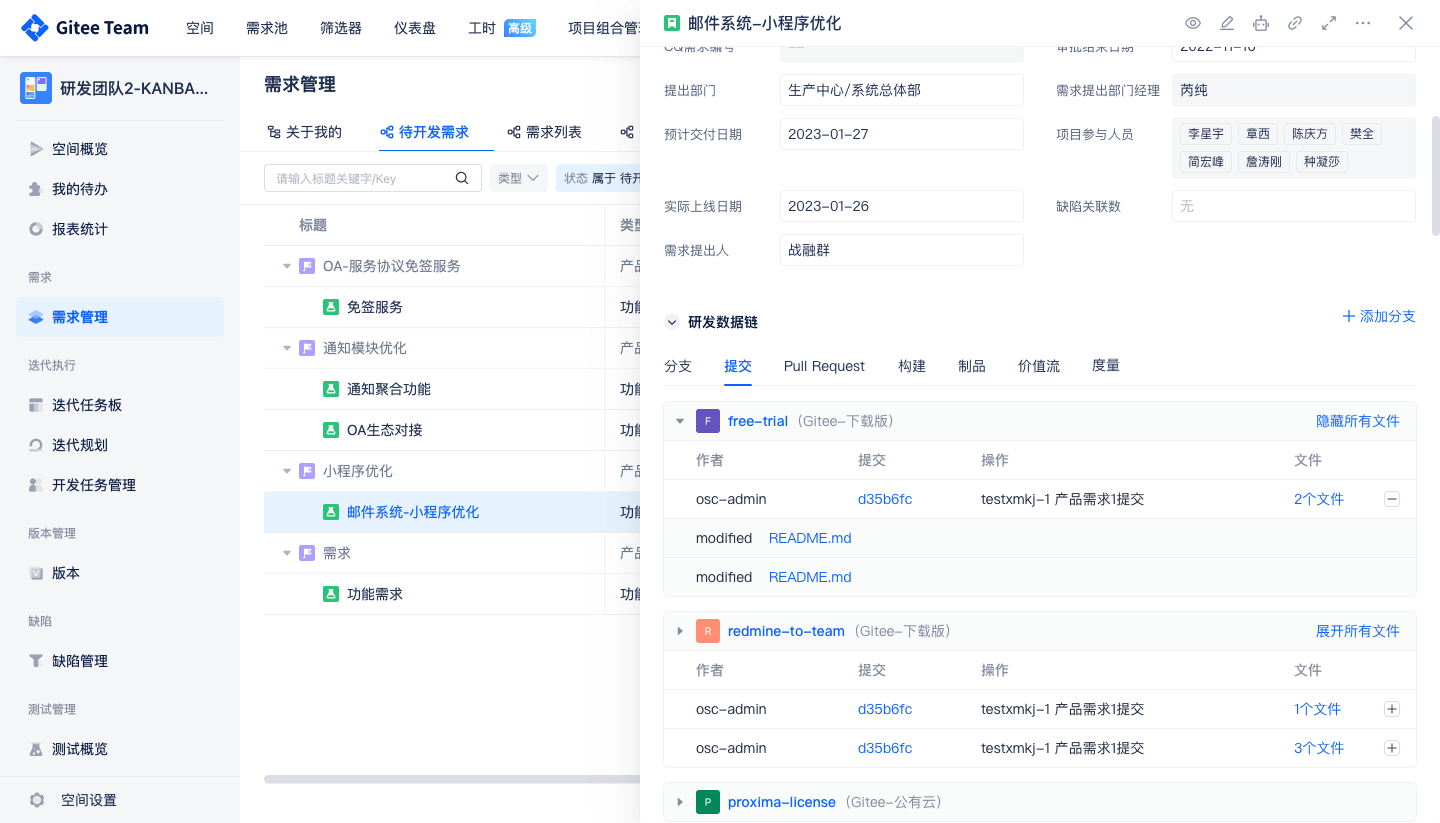Click the robot icon in detail header
The width and height of the screenshot is (1440, 823).
pos(1261,23)
